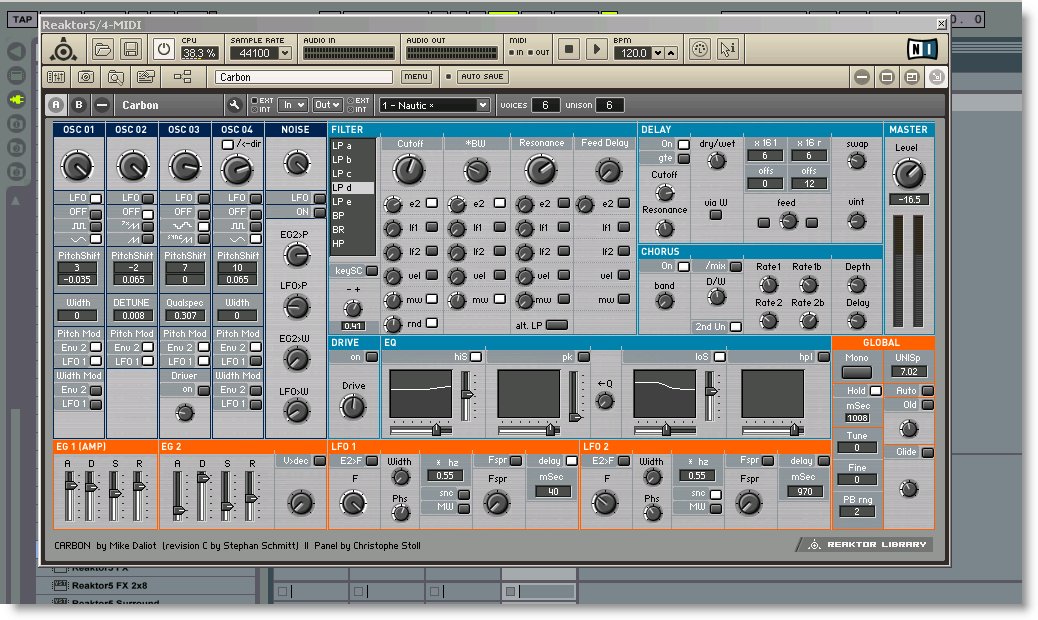Click the filter Cutoff knob

click(409, 171)
